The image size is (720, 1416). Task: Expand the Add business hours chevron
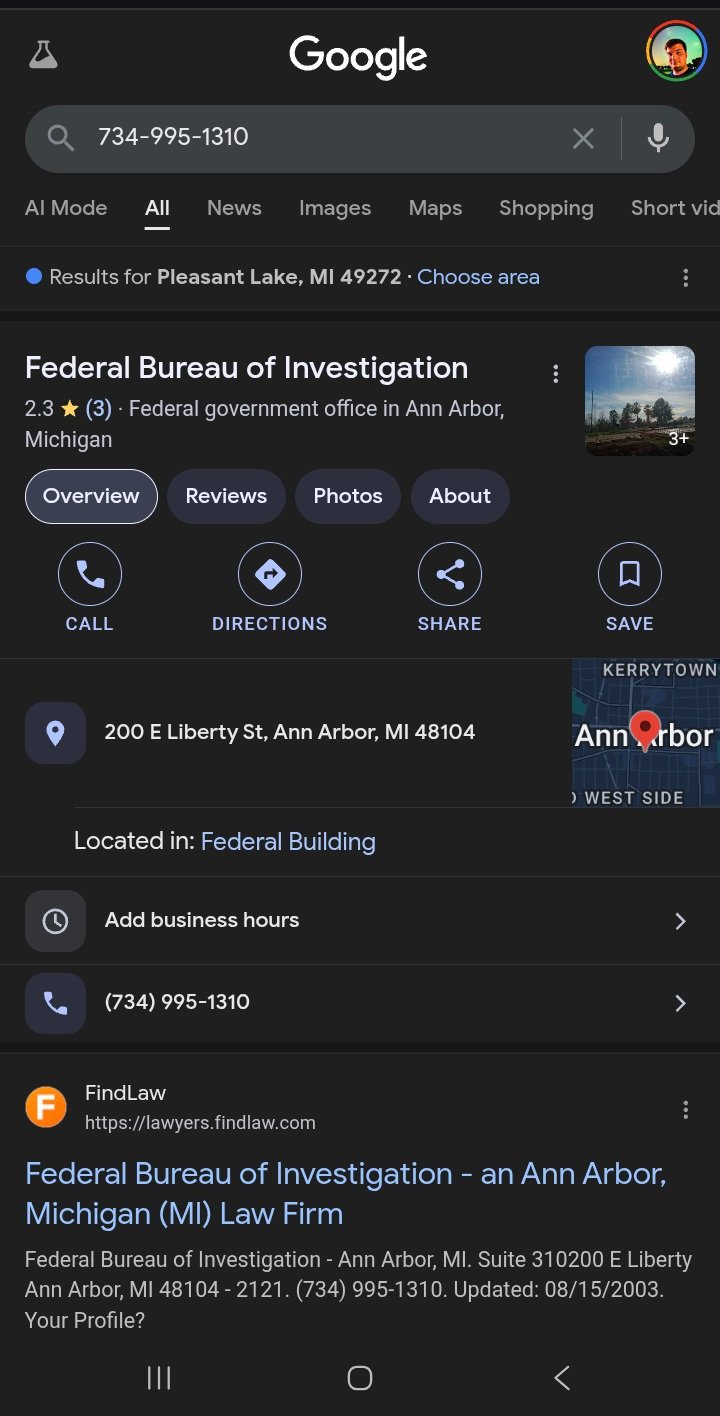(680, 921)
